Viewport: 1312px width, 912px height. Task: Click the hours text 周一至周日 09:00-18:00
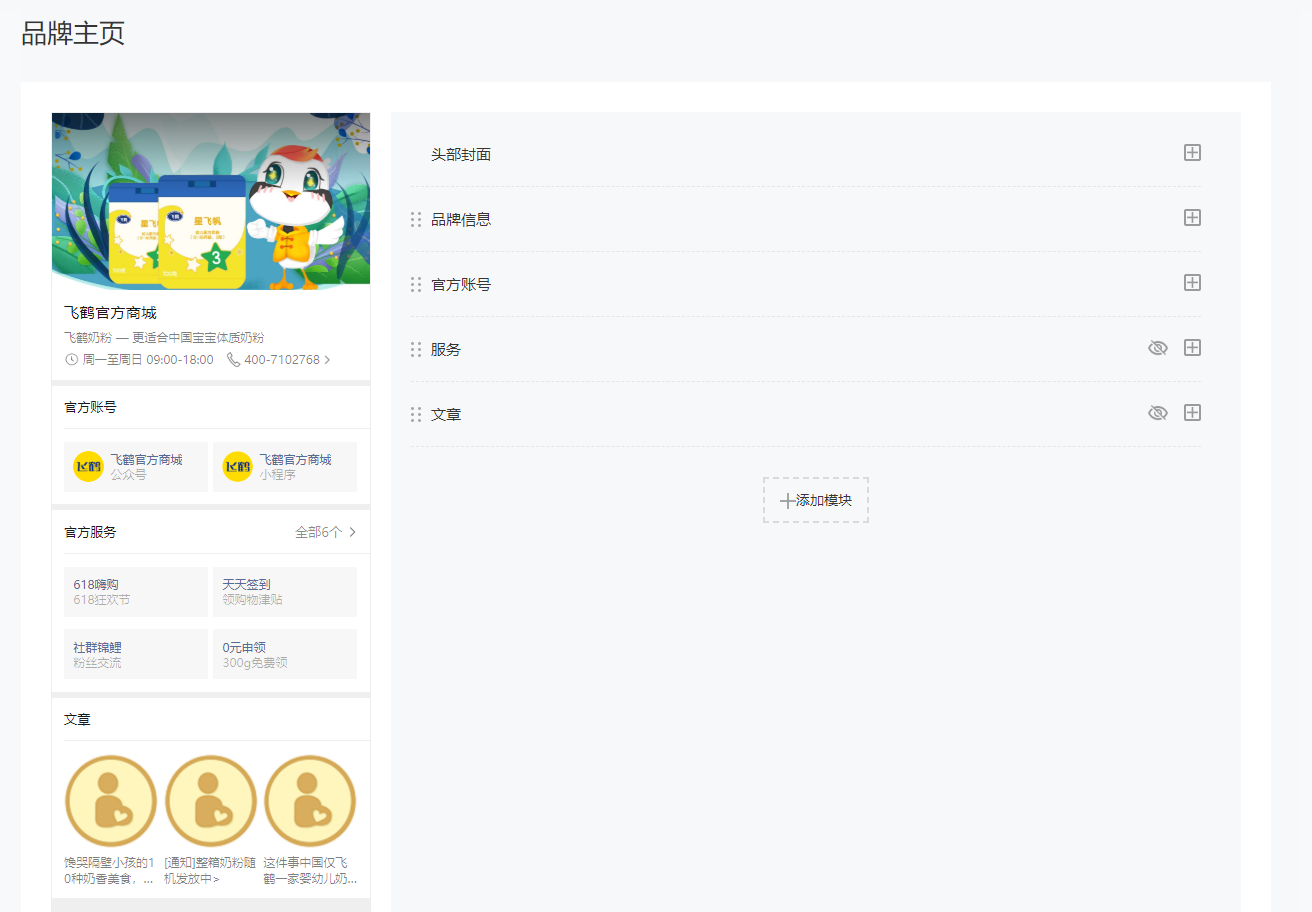point(148,360)
